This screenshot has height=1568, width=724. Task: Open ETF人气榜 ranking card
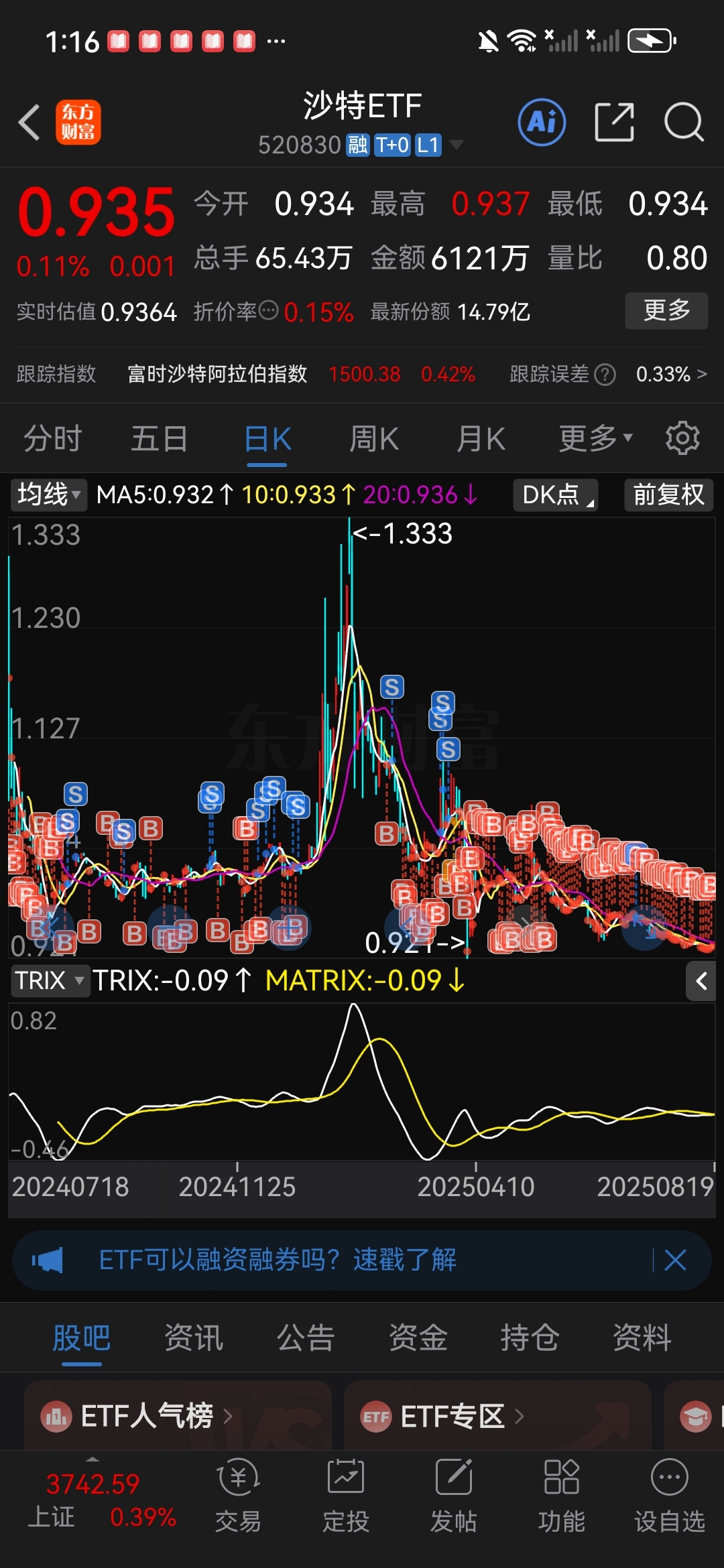click(x=178, y=1416)
